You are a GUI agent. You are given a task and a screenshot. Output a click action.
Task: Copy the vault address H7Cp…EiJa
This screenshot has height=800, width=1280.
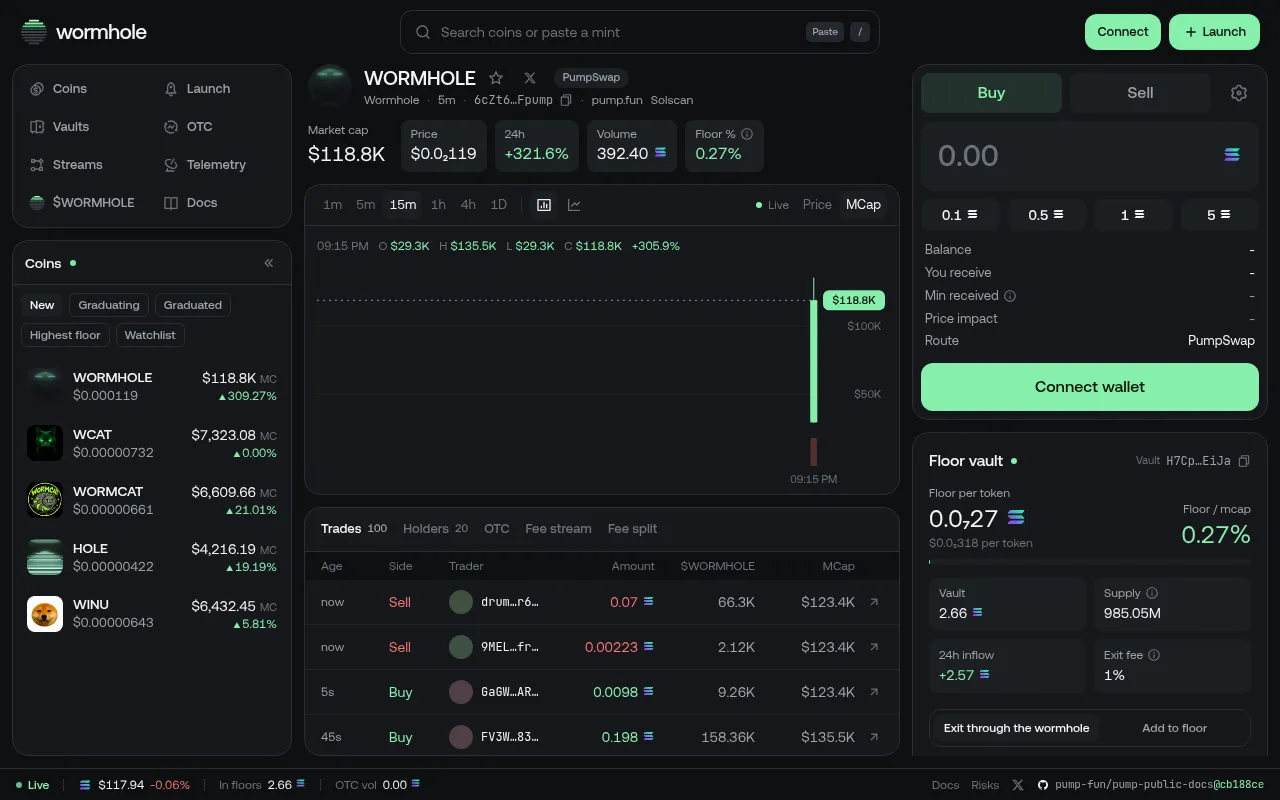pos(1244,461)
